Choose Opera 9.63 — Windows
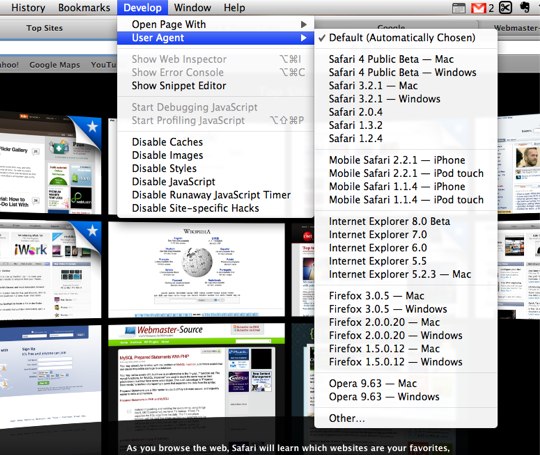Screen dimensions: 540x455 406,397
